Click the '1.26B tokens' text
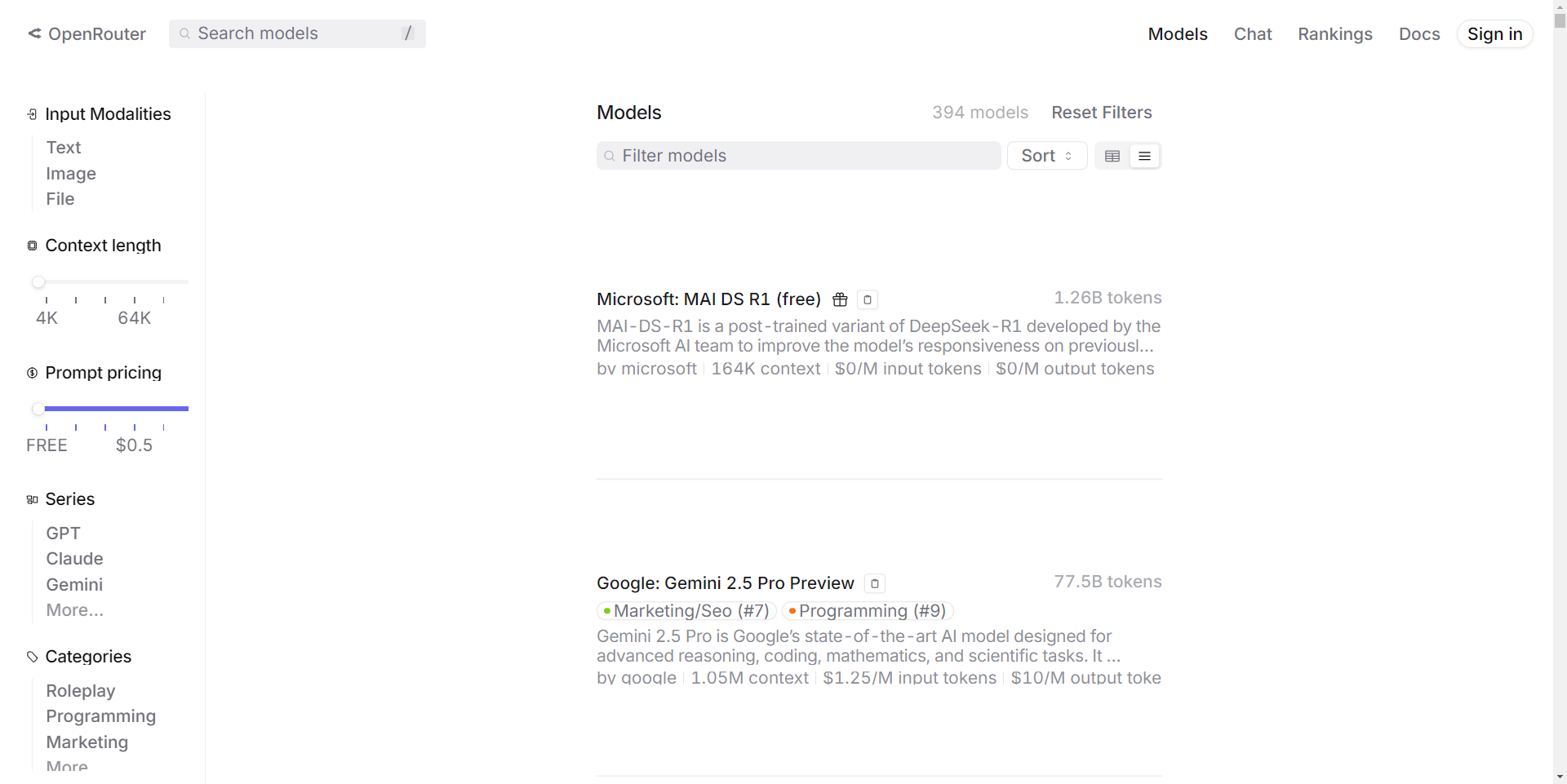This screenshot has width=1567, height=784. [x=1108, y=298]
